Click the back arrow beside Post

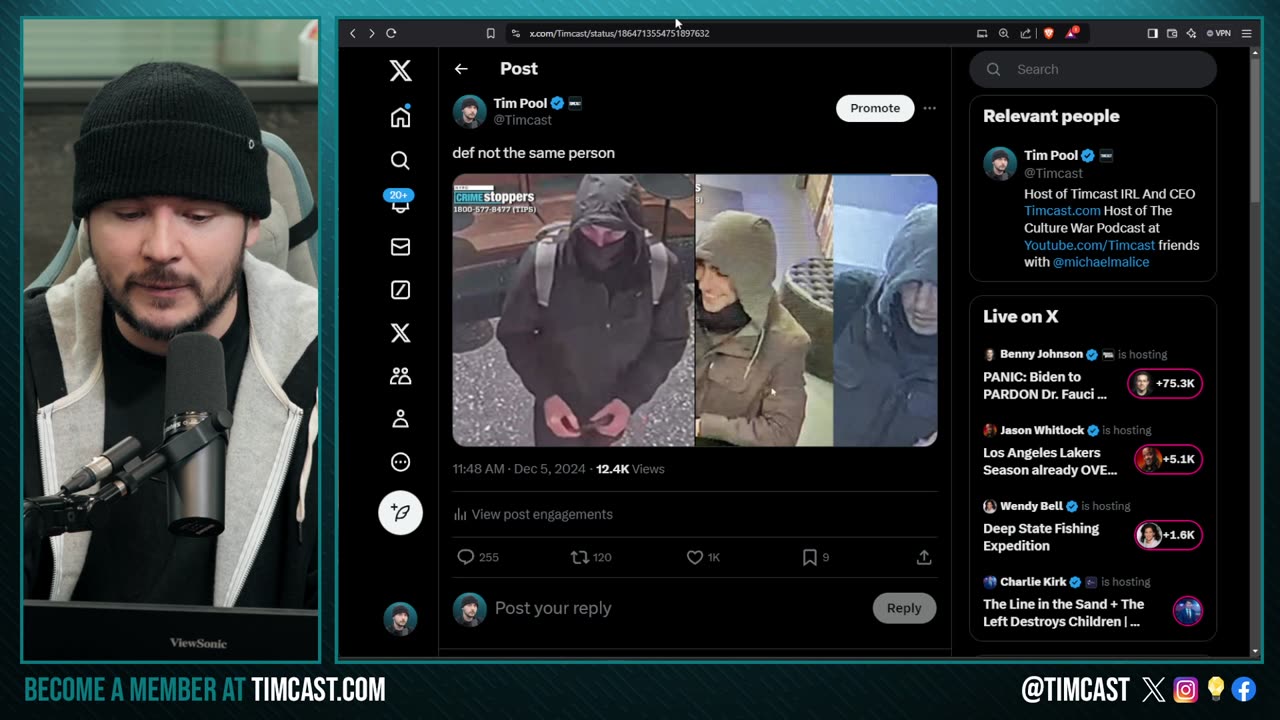click(x=461, y=69)
